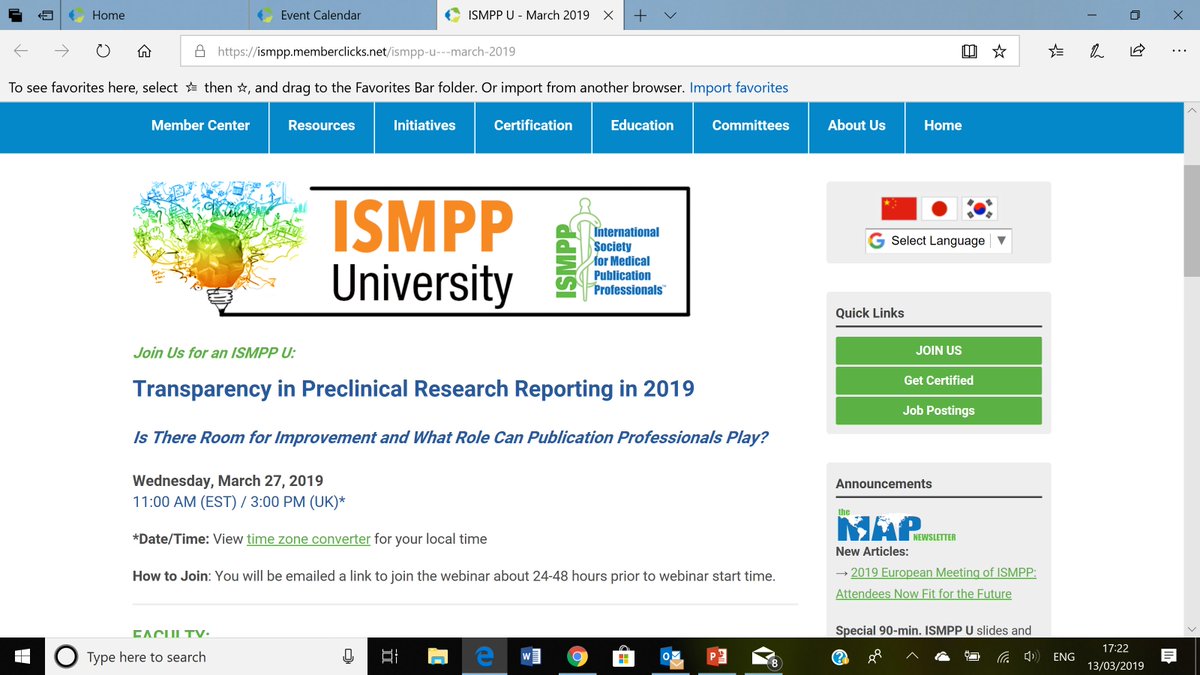Click the OneDrive cloud tray icon
1200x675 pixels.
tap(942, 657)
